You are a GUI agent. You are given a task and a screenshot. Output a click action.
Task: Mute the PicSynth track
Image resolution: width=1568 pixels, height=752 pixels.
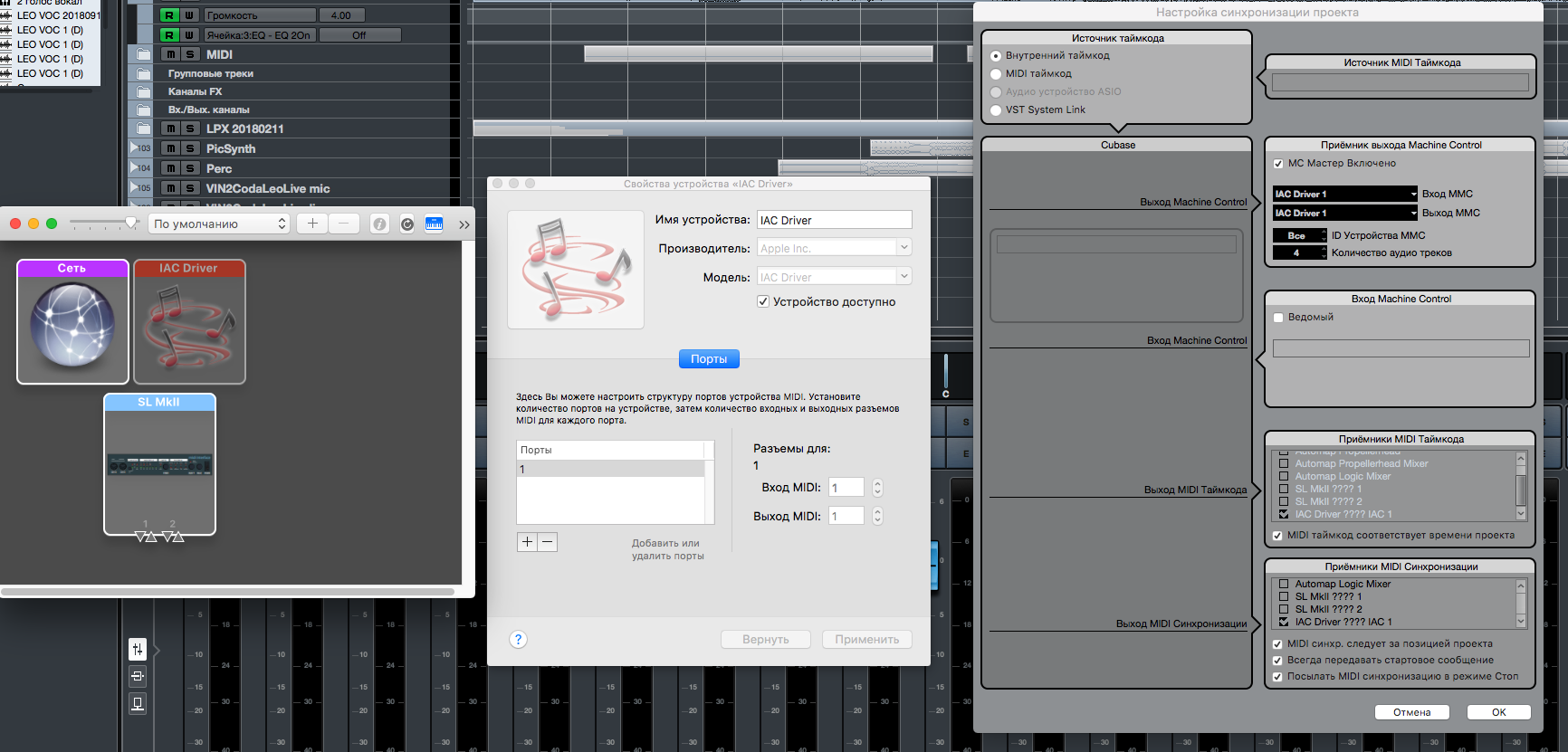pyautogui.click(x=170, y=148)
